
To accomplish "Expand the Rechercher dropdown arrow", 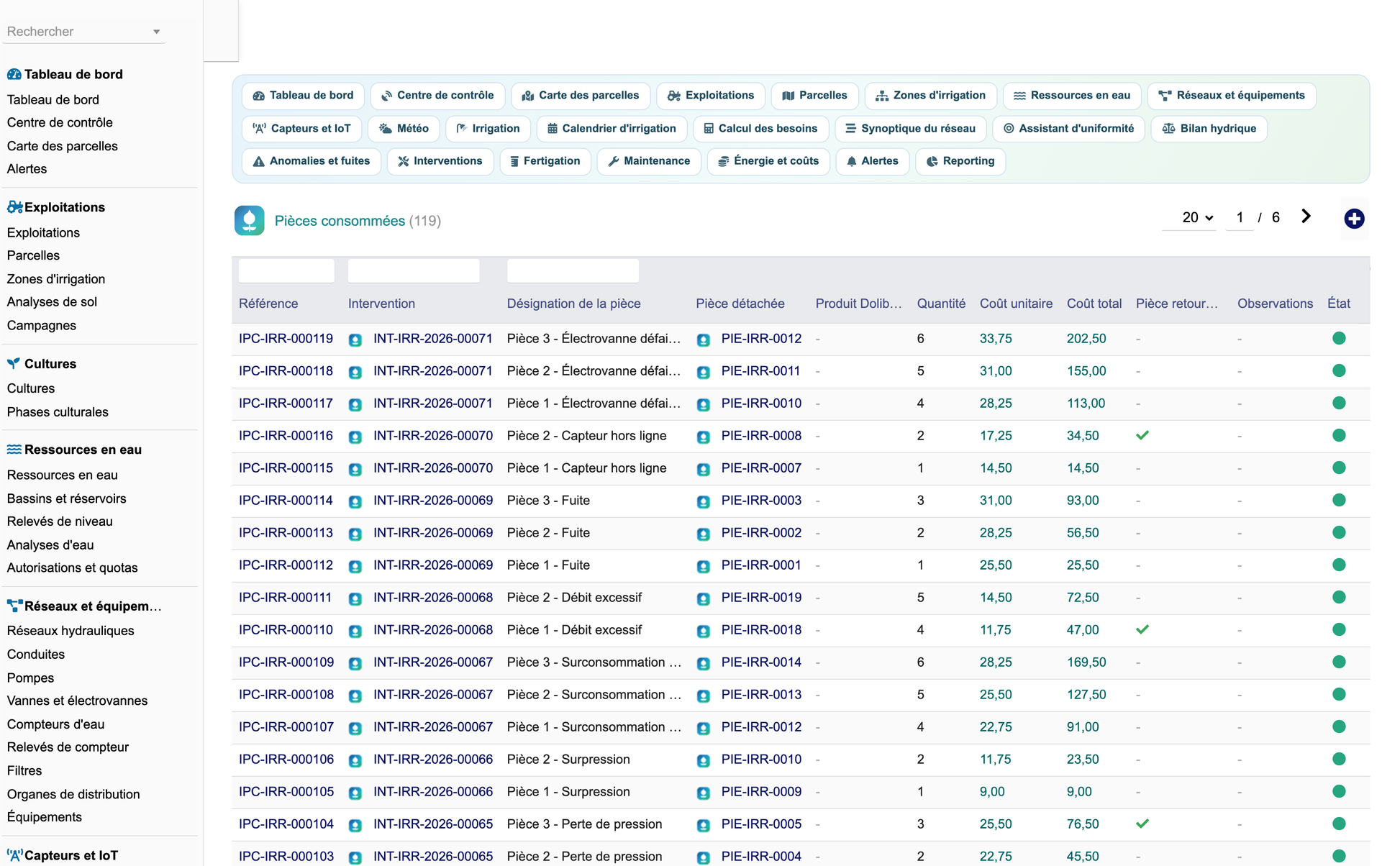I will [156, 32].
